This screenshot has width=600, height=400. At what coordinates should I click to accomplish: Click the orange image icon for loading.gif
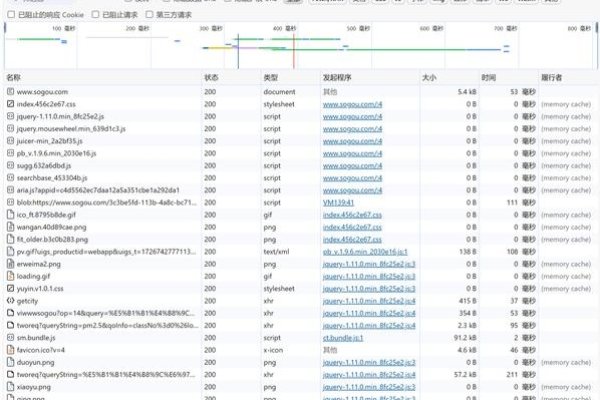pos(10,276)
